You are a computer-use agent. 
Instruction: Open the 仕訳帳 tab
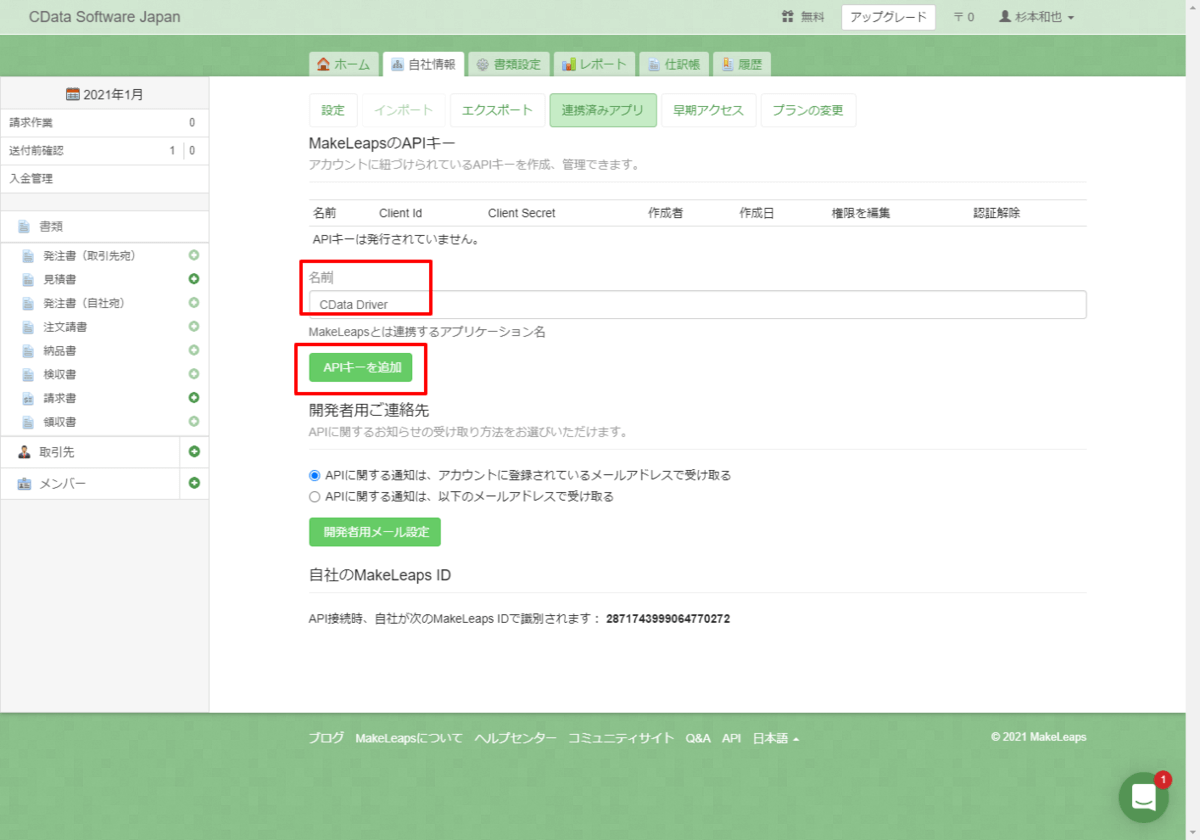(674, 64)
